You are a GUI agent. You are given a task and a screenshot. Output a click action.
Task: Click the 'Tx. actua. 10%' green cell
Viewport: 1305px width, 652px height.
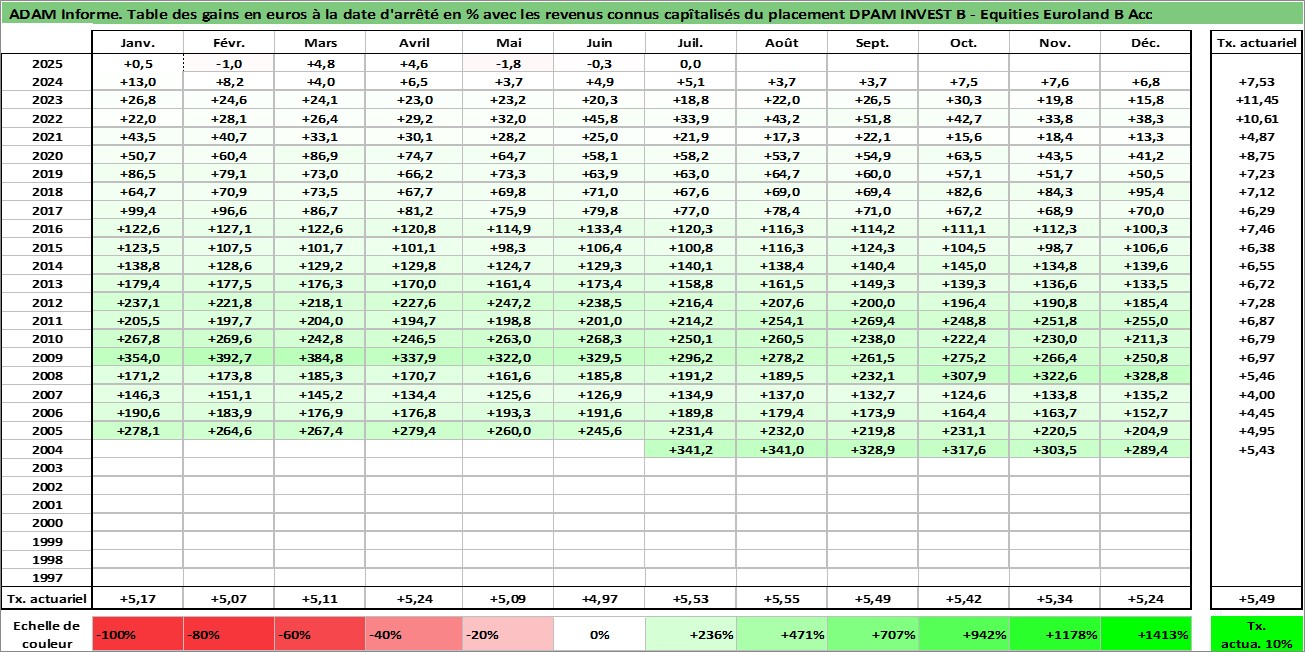point(1257,634)
